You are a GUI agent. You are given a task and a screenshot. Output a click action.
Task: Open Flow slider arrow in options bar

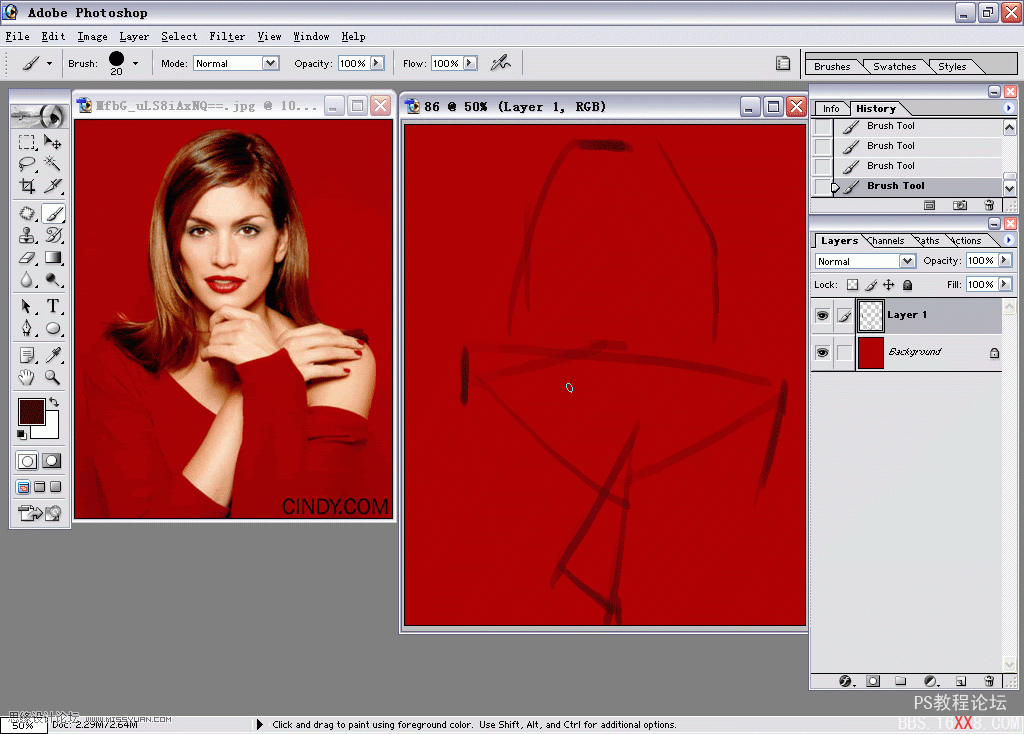(470, 63)
